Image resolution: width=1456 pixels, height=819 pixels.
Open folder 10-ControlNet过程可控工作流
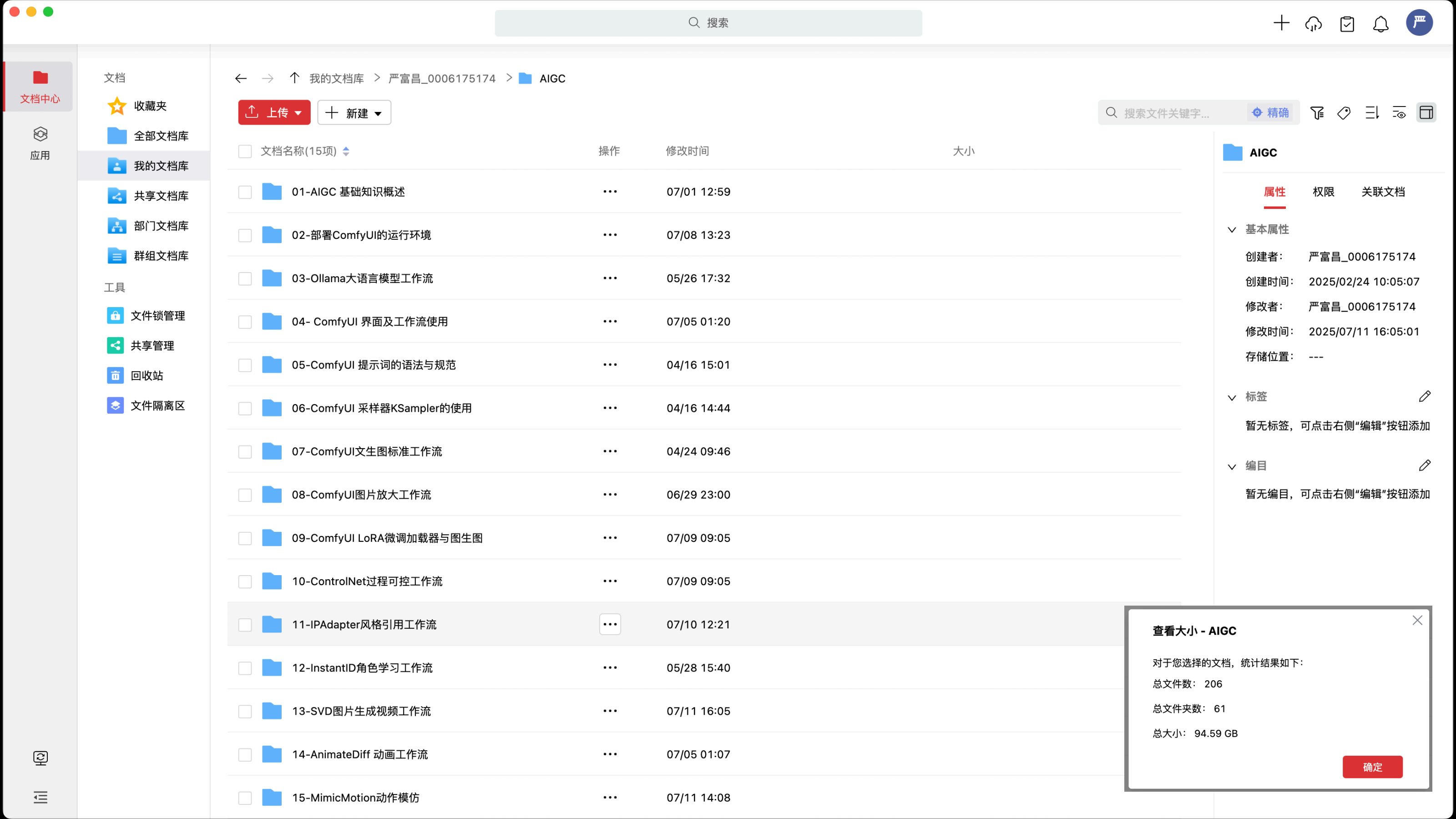click(367, 581)
